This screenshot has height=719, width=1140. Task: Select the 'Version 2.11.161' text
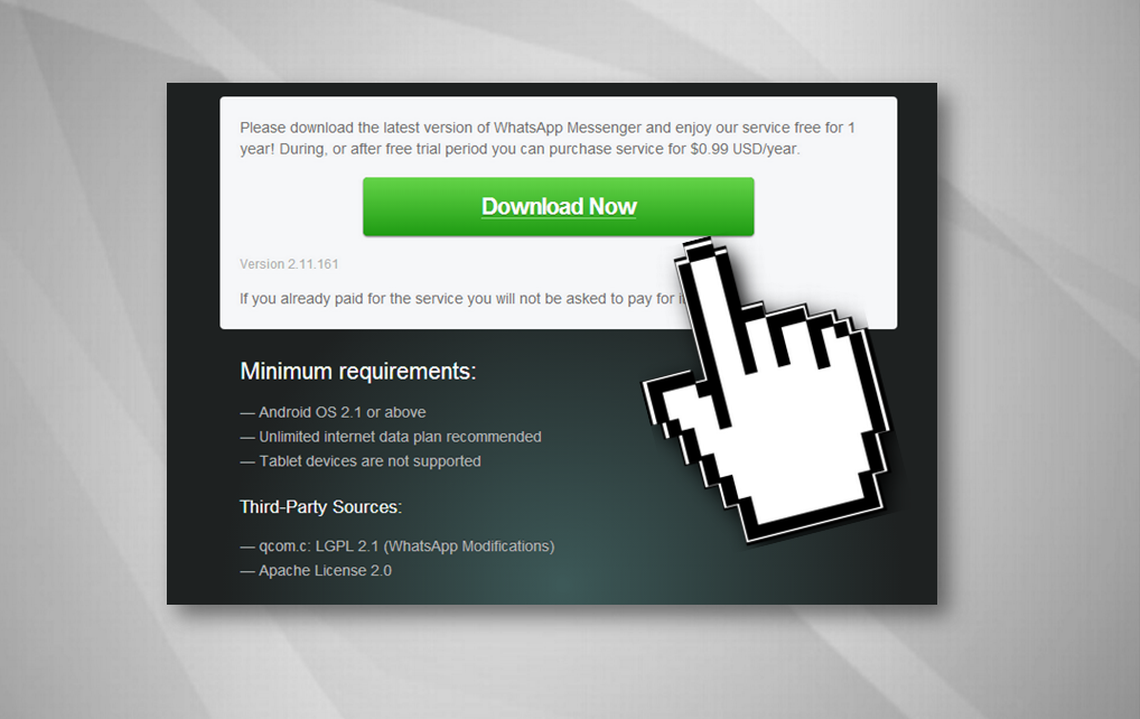(x=289, y=264)
